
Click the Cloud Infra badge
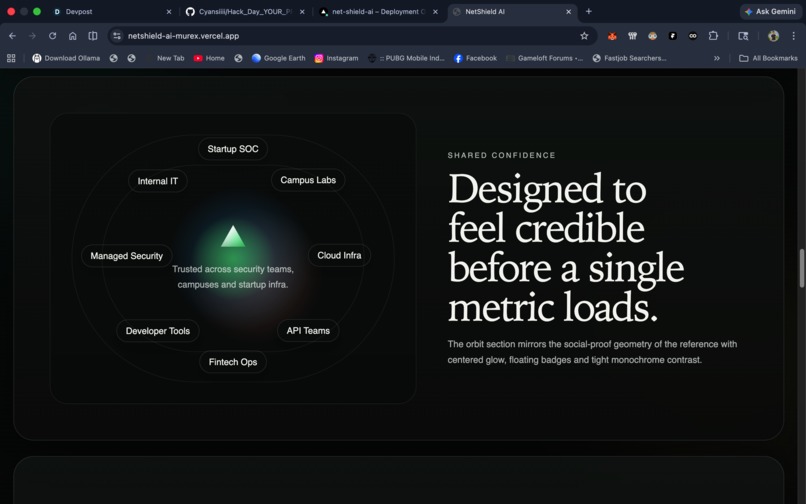tap(339, 255)
